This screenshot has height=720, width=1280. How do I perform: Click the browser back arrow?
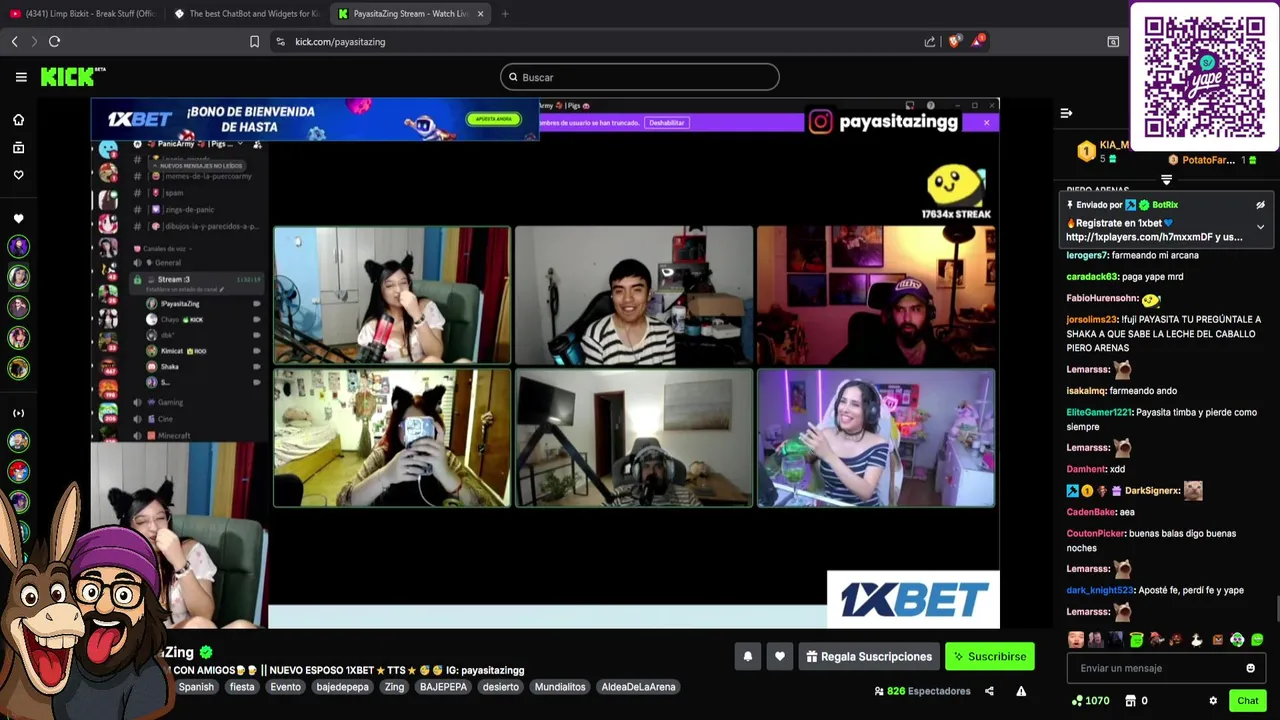pyautogui.click(x=14, y=41)
